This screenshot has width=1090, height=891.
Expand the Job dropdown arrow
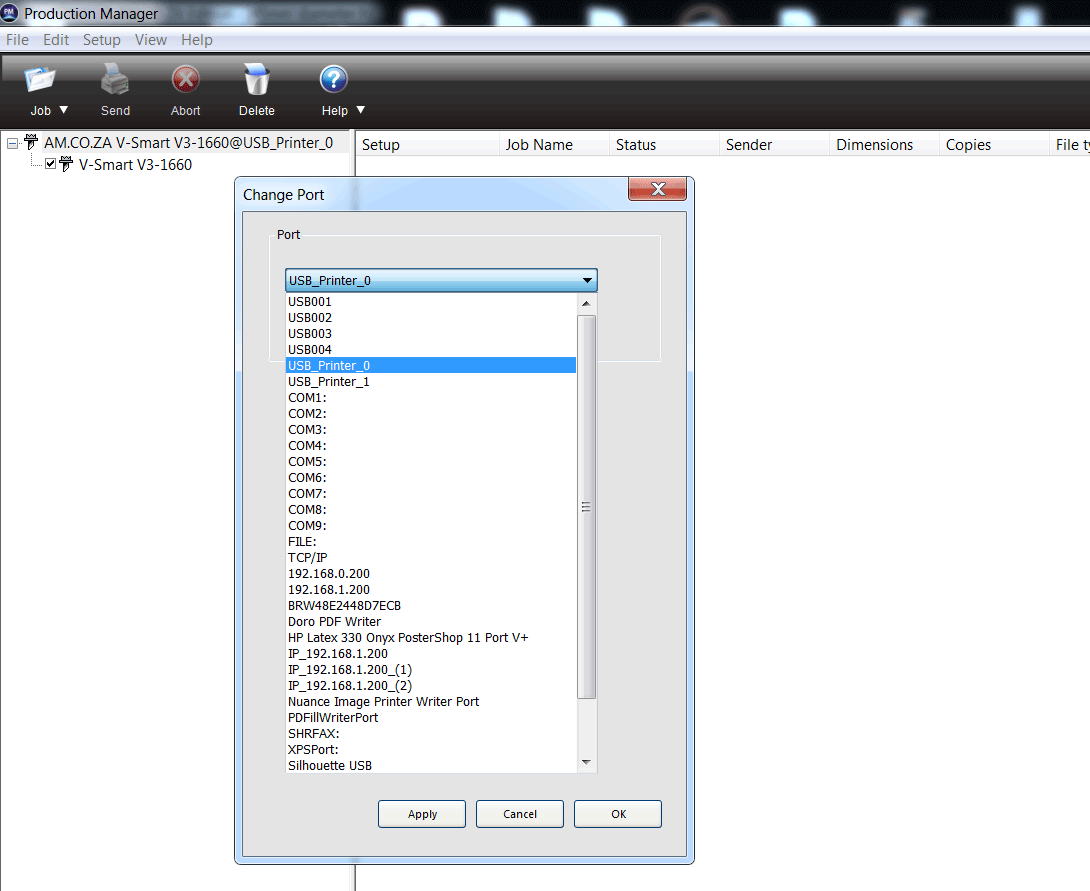tap(64, 111)
